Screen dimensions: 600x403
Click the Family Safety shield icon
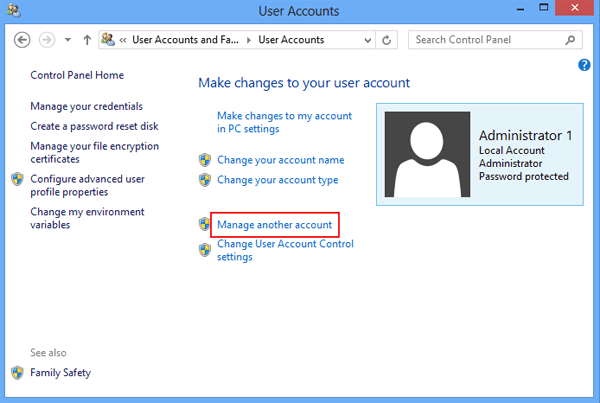[x=17, y=373]
